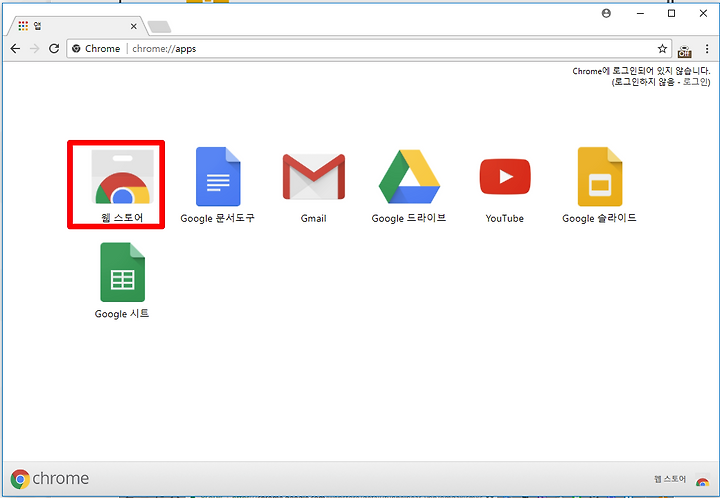Image resolution: width=720 pixels, height=498 pixels.
Task: Open the Gmail app icon
Action: coord(314,177)
